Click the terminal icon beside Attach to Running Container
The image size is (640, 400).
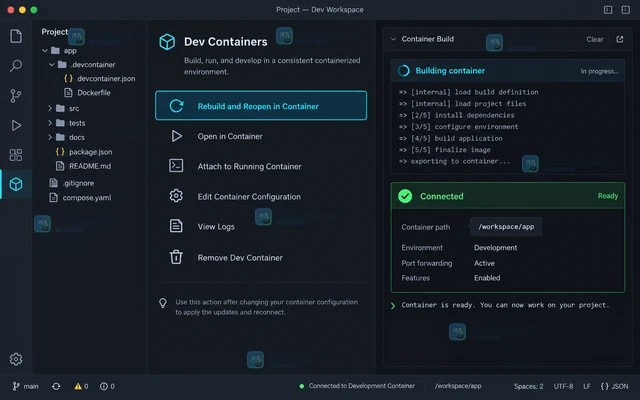click(176, 166)
